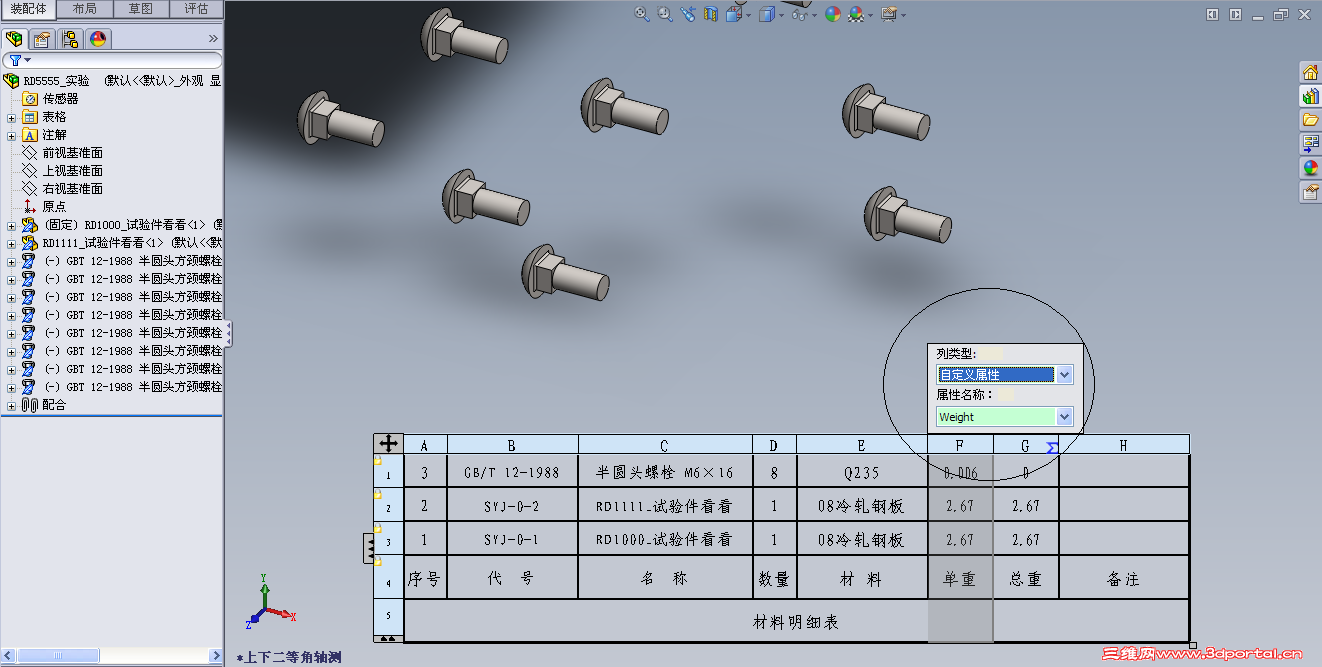Click the Display Style cube icon

pos(767,14)
